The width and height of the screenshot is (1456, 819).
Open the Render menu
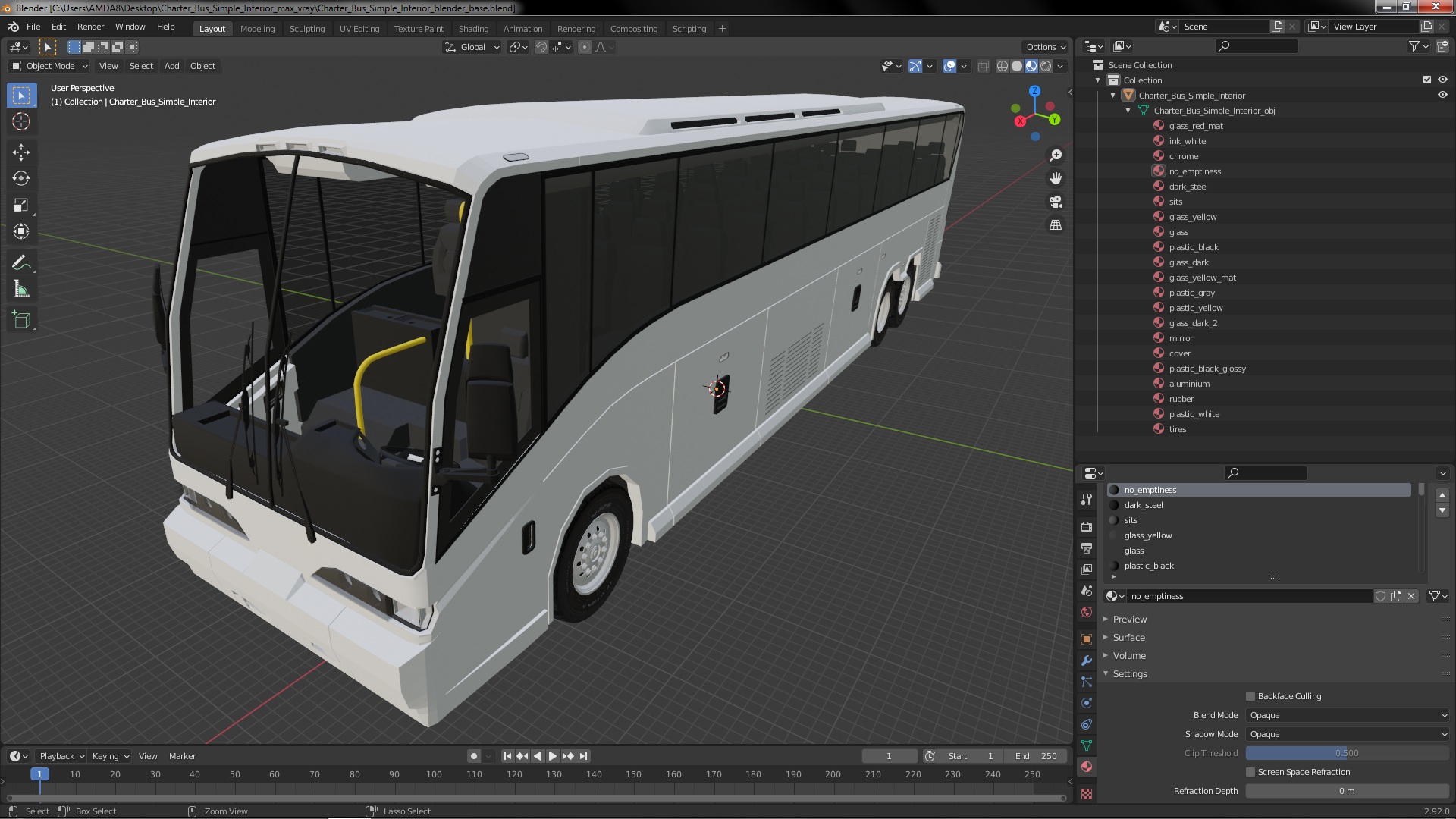[x=90, y=27]
